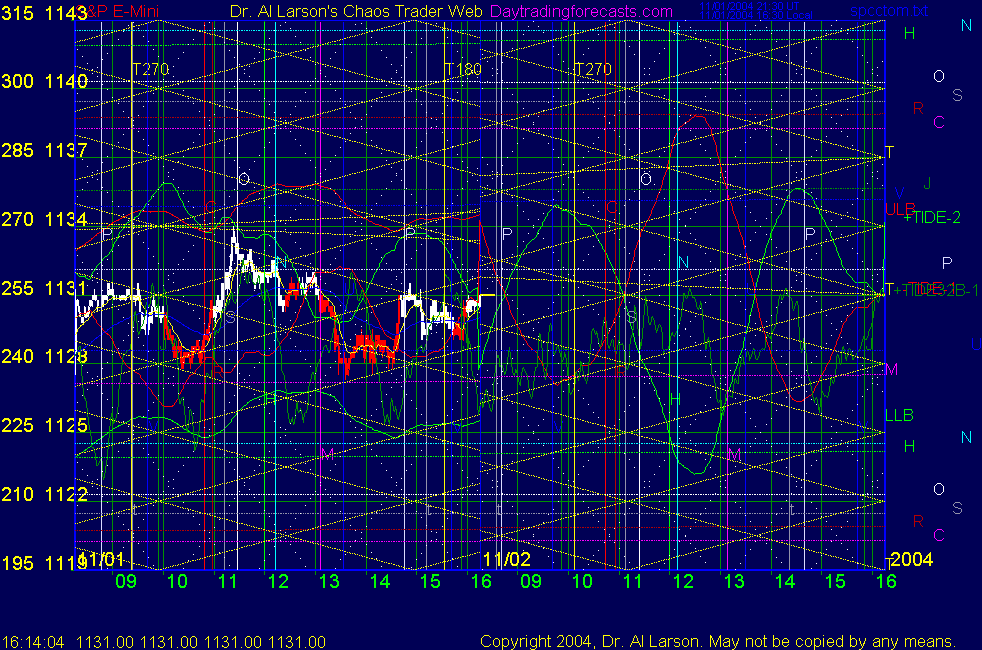Click the '240 1128' price axis label
The width and height of the screenshot is (982, 650).
44,356
